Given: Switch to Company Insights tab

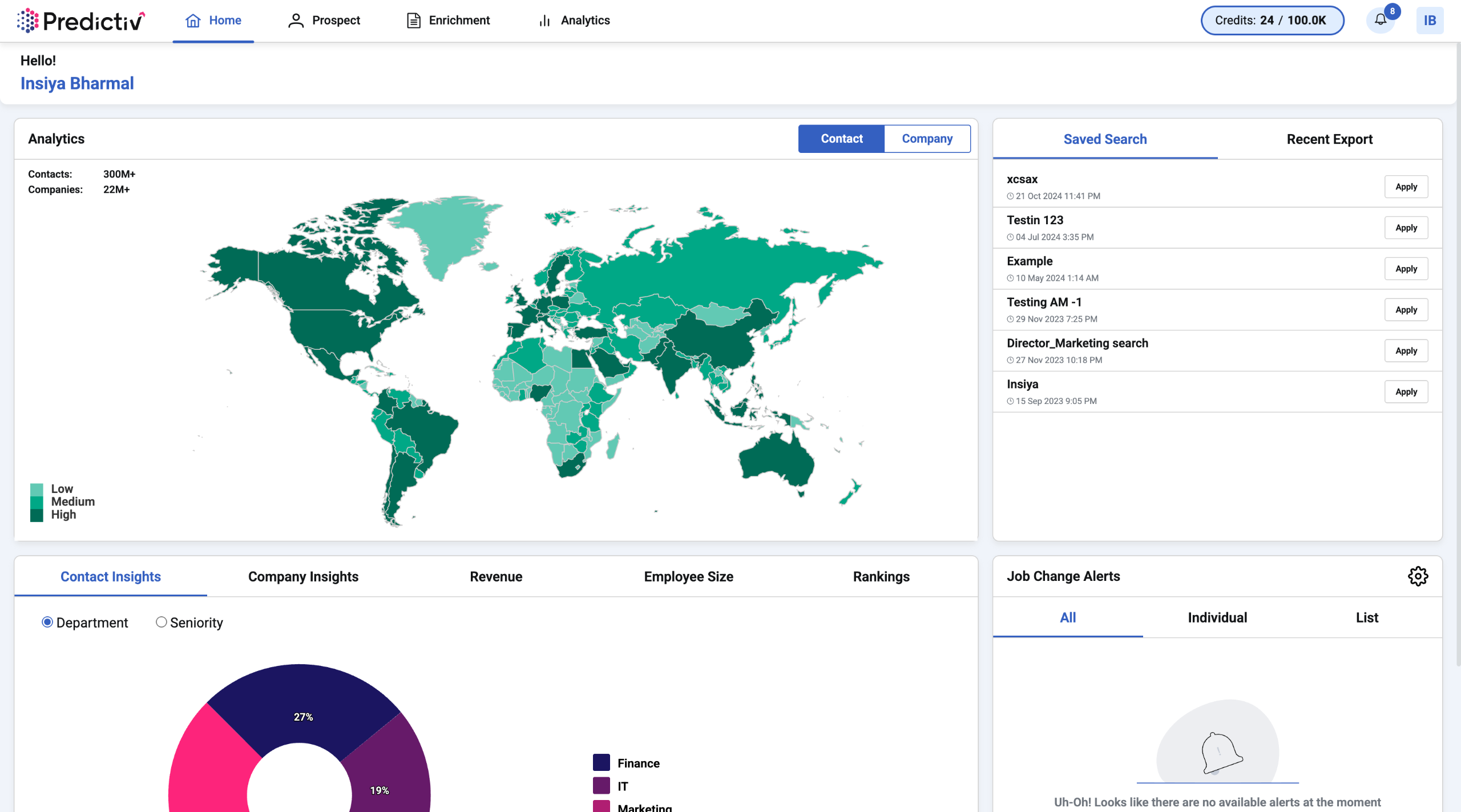Looking at the screenshot, I should 303,576.
